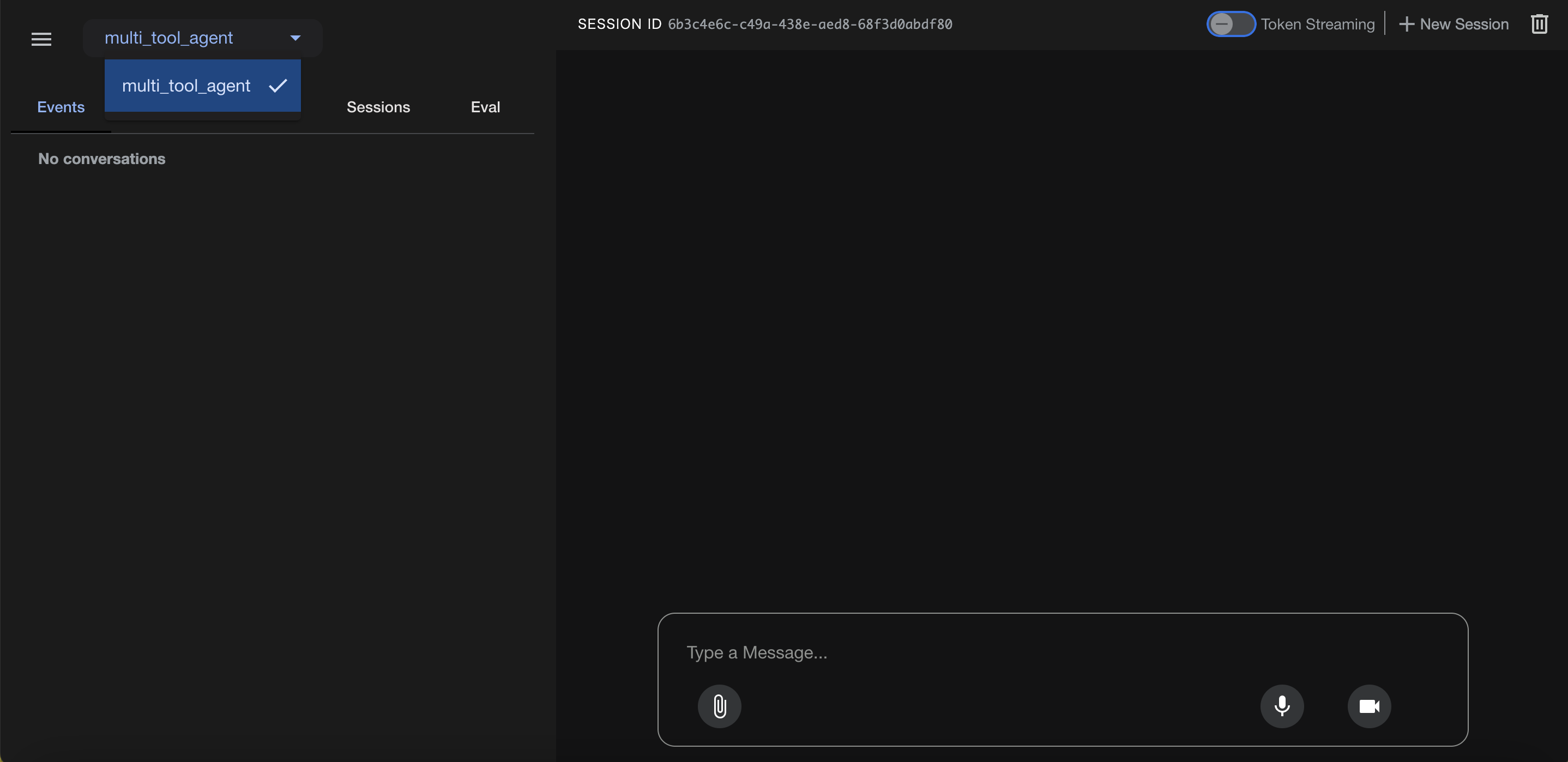
Task: Click the session ID value text
Action: coord(810,25)
